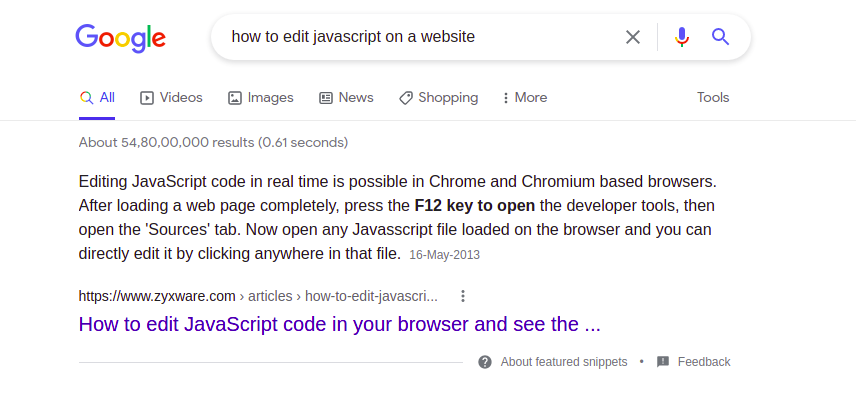Image resolution: width=856 pixels, height=393 pixels.
Task: Click the Shopping tag icon
Action: (x=406, y=98)
